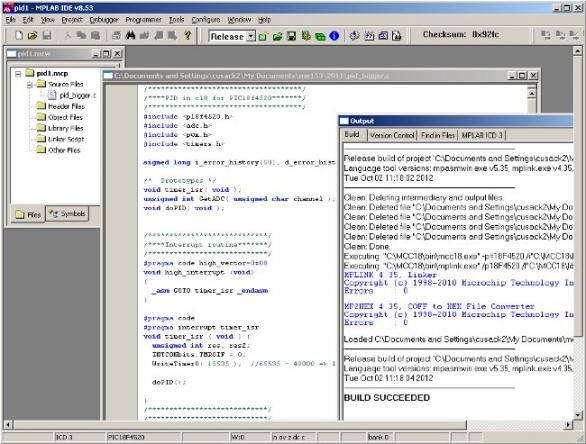Open the Help menu
Image resolution: width=586 pixels, height=444 pixels.
click(264, 20)
